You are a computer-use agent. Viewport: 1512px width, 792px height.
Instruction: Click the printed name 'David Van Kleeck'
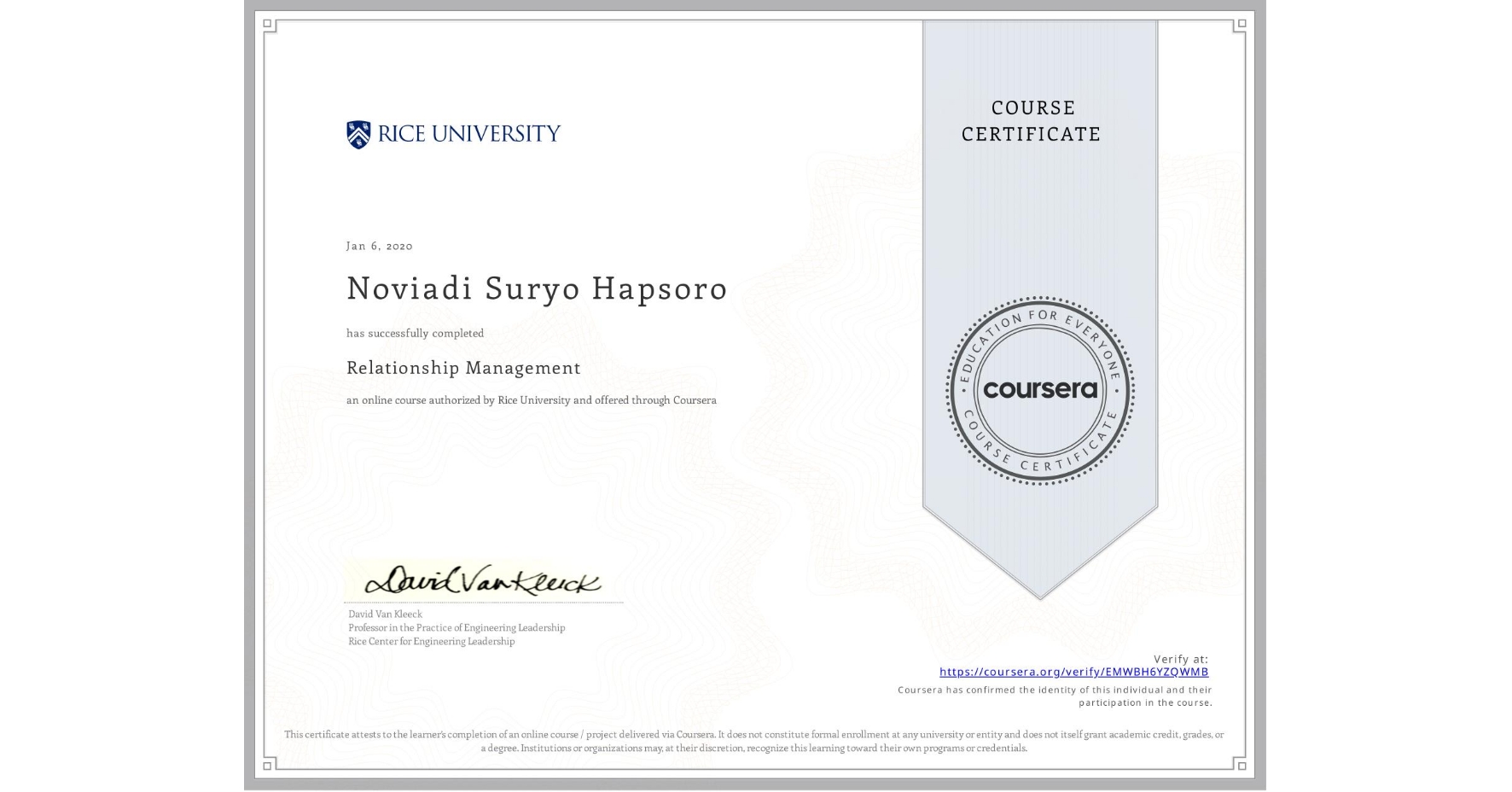tap(385, 614)
